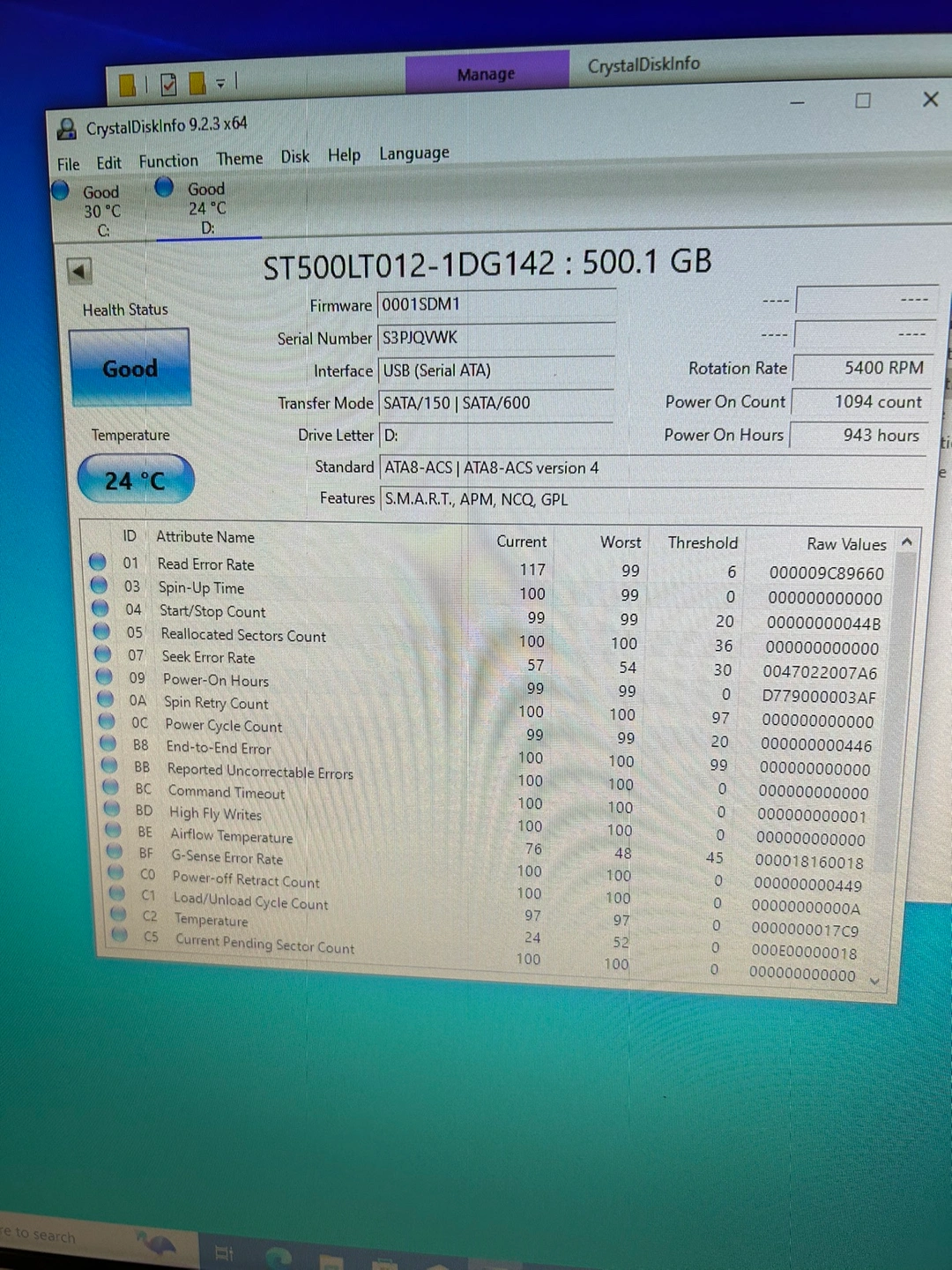Click the Standard field ATA8-ACS

pos(651,467)
